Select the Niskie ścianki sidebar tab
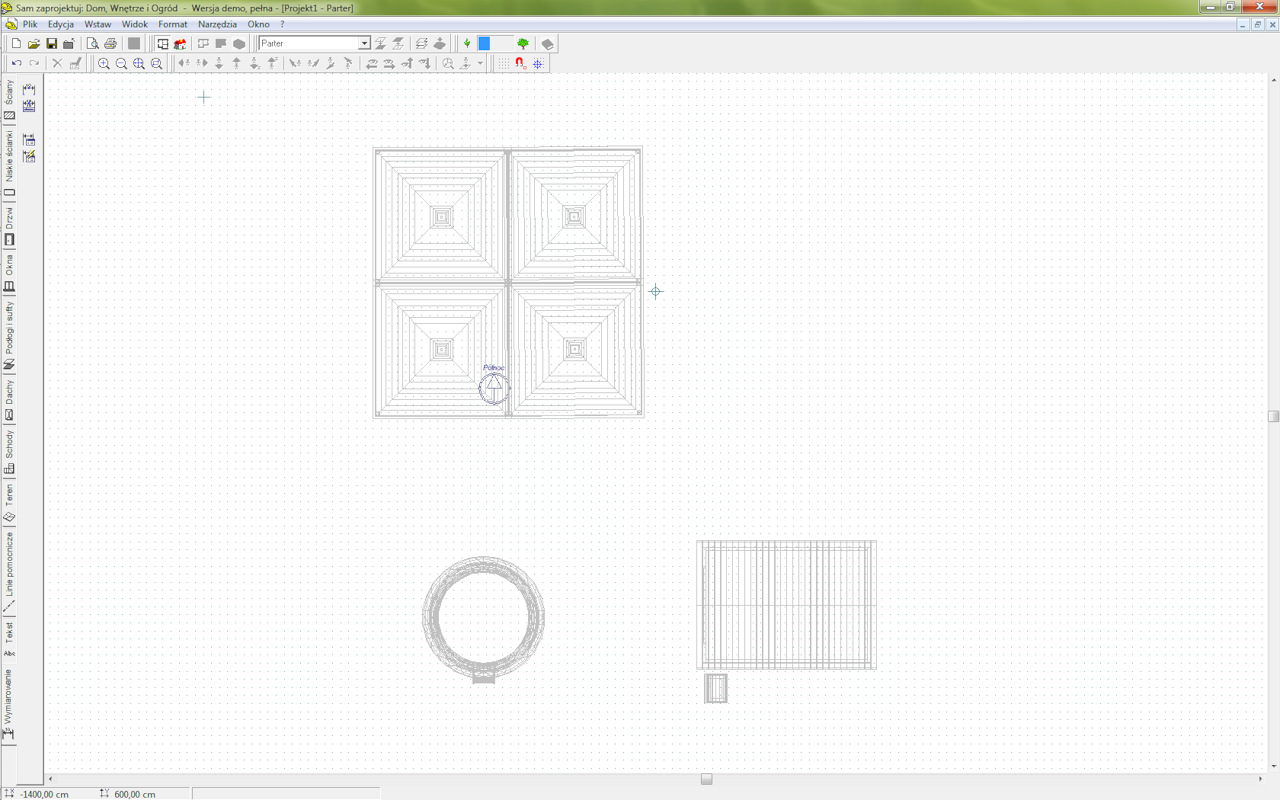Image resolution: width=1280 pixels, height=800 pixels. 9,163
